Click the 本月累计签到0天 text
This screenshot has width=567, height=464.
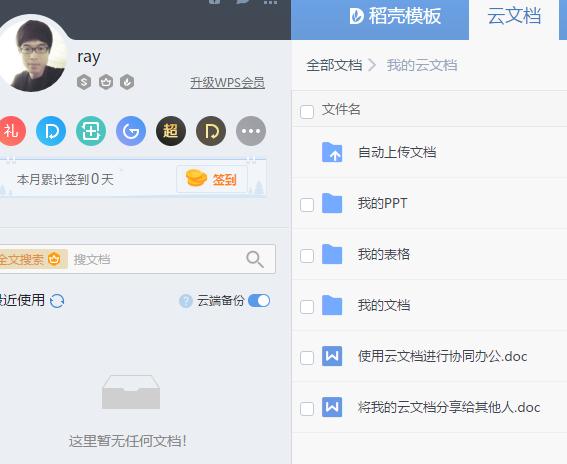click(x=65, y=179)
